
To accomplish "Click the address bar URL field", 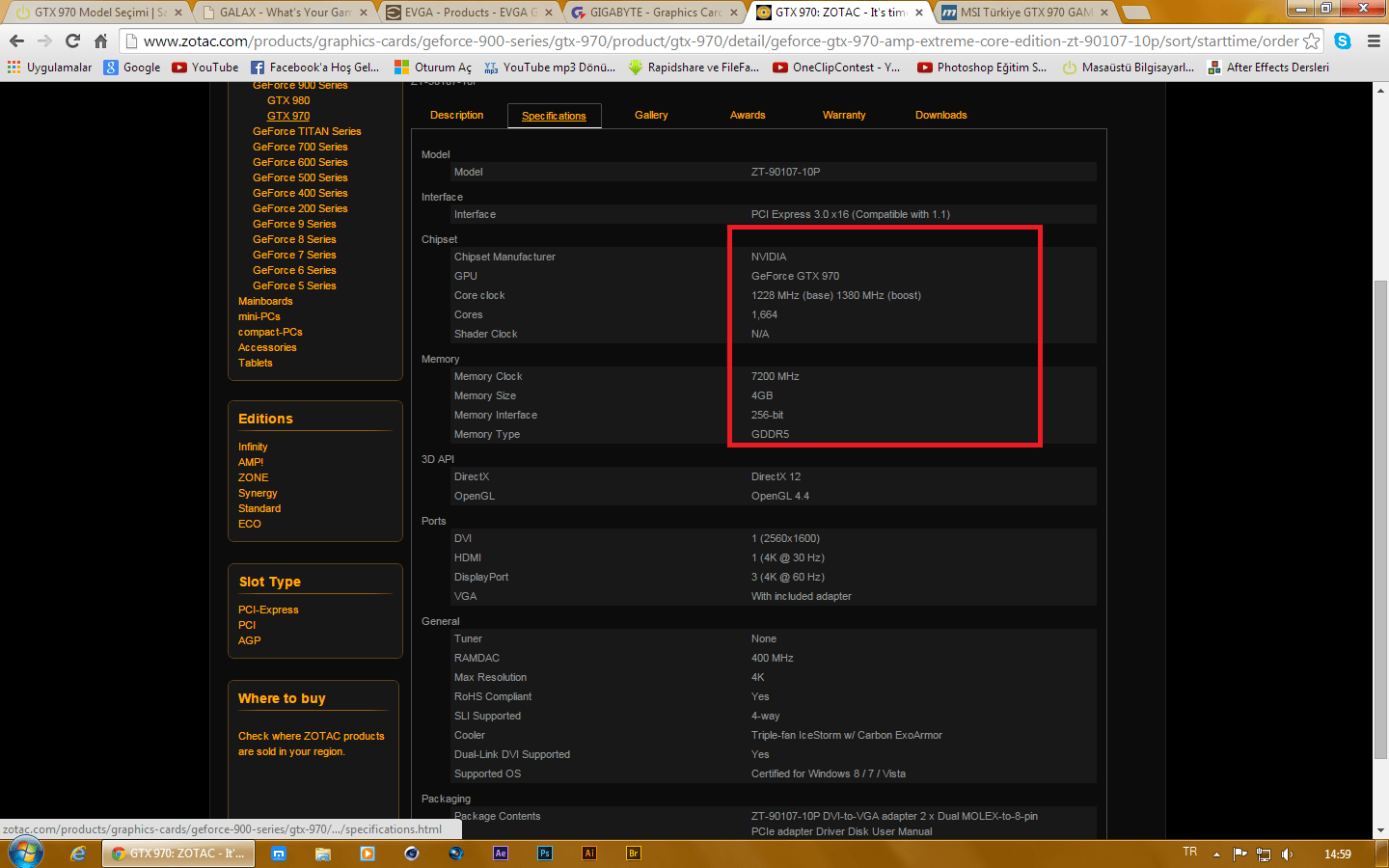I will (720, 41).
